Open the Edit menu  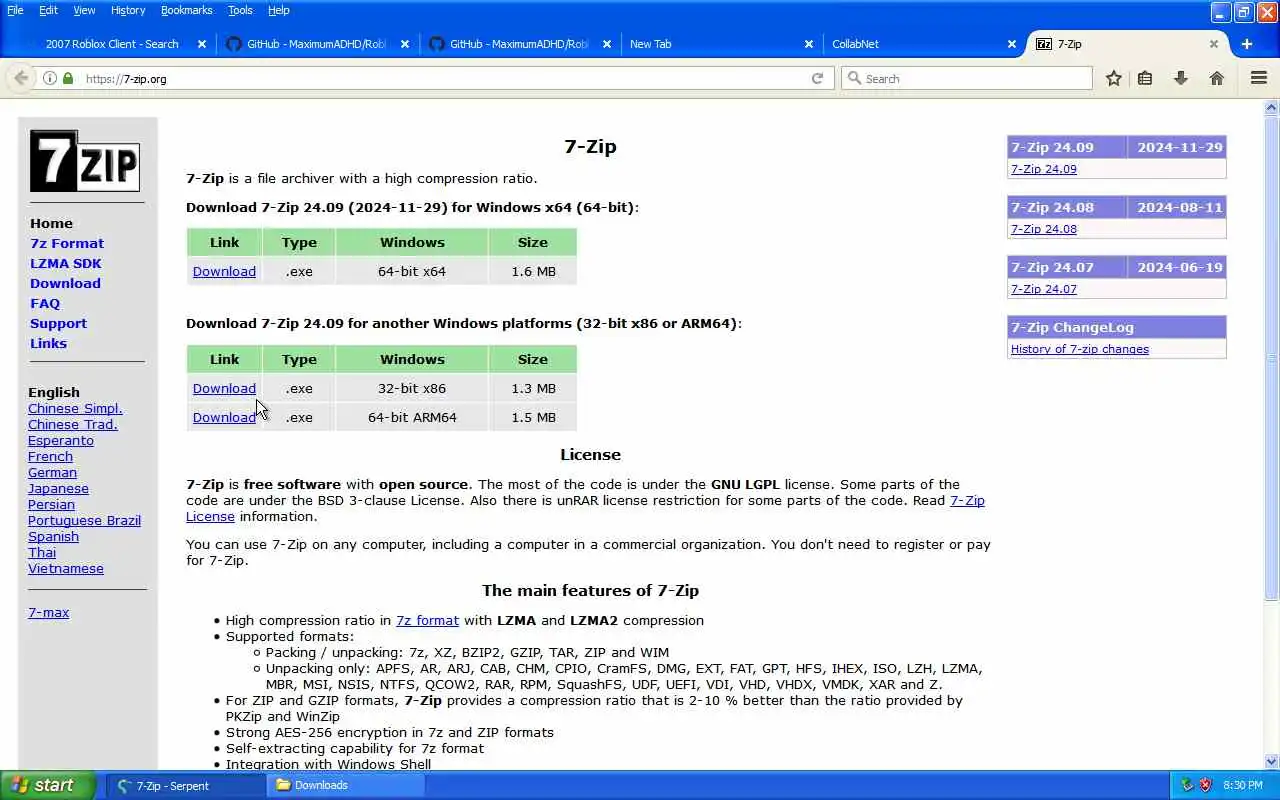tap(48, 10)
